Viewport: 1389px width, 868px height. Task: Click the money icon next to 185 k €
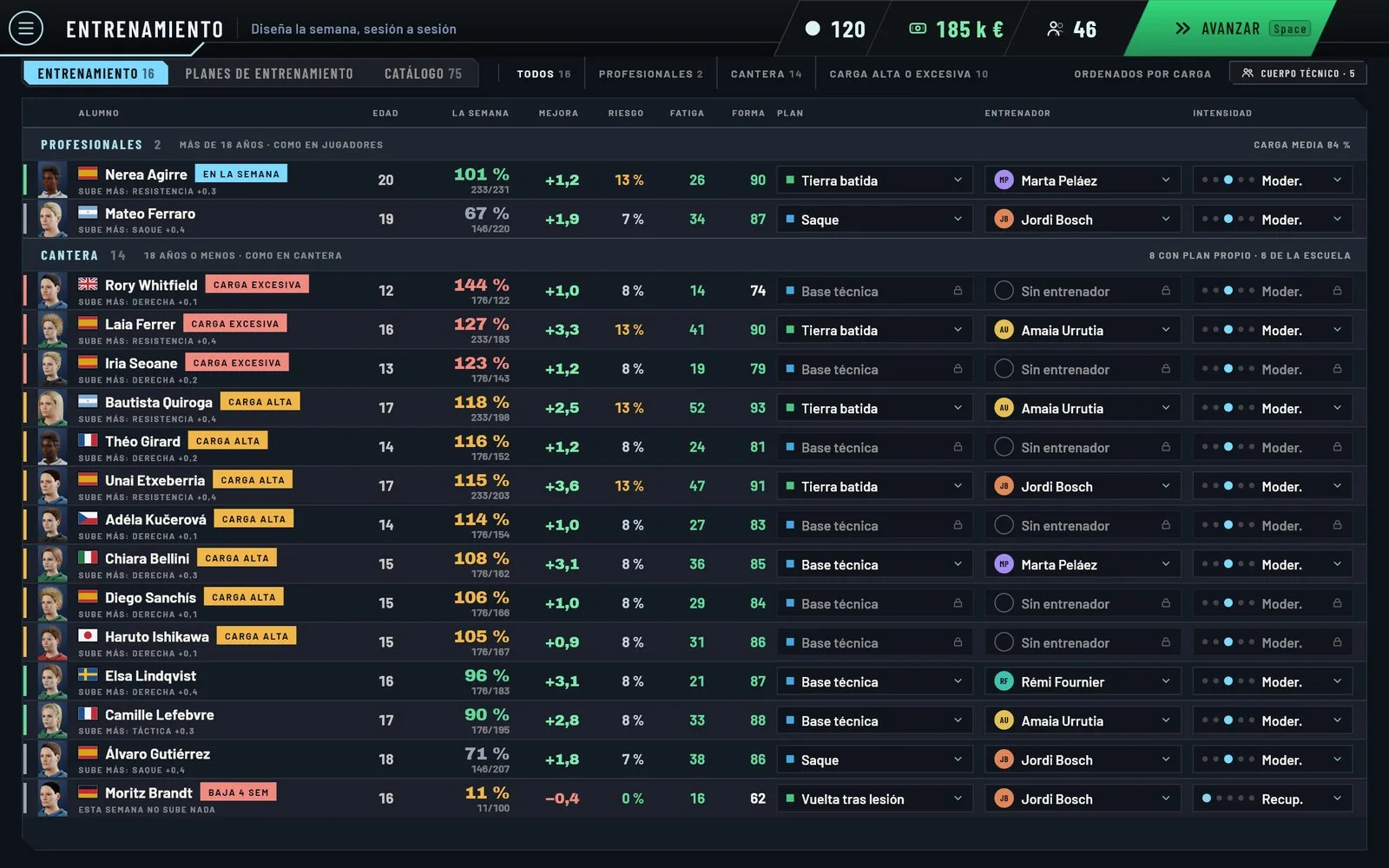(x=918, y=29)
